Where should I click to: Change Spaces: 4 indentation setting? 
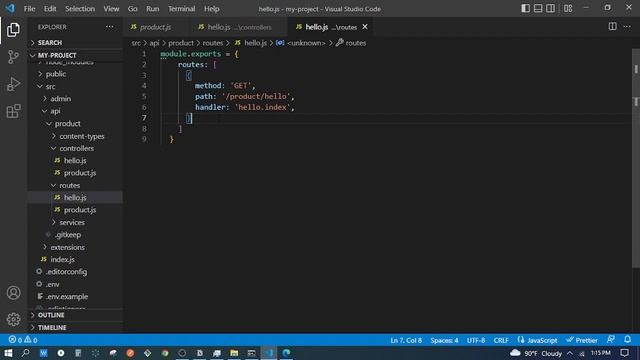(444, 340)
